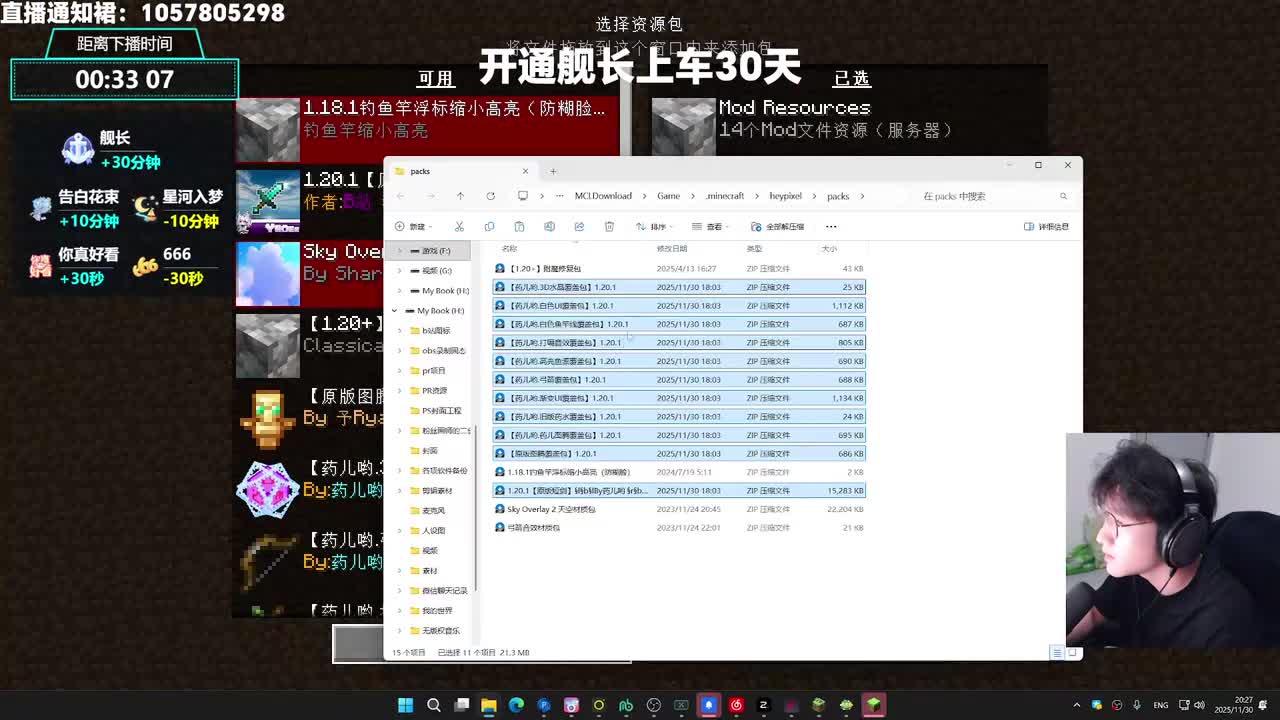The image size is (1280, 720).
Task: Expand the chevron after packs in address bar
Action: tap(861, 196)
